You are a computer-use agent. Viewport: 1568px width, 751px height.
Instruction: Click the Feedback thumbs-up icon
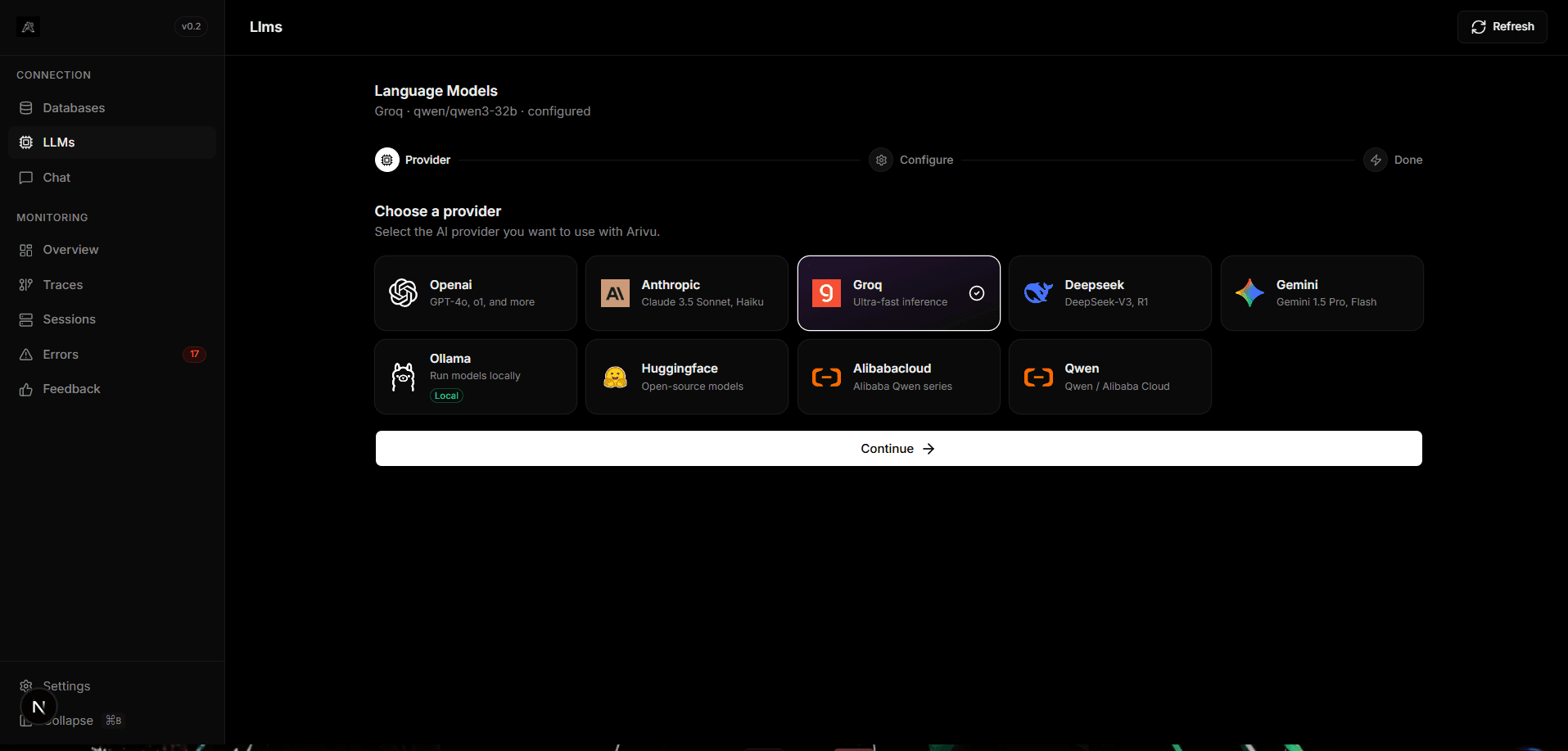[26, 389]
